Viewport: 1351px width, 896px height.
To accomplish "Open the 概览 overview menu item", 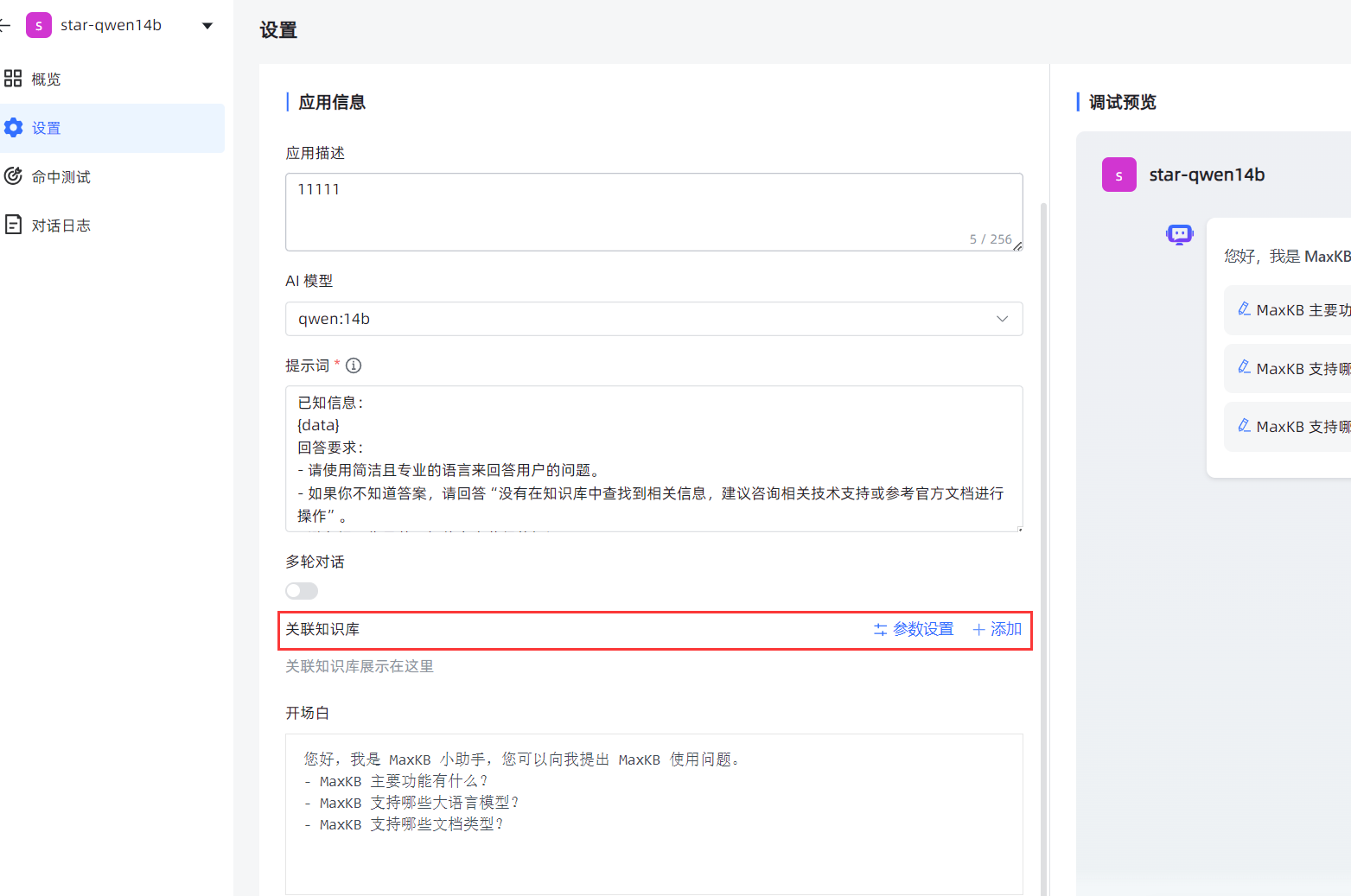I will [112, 79].
